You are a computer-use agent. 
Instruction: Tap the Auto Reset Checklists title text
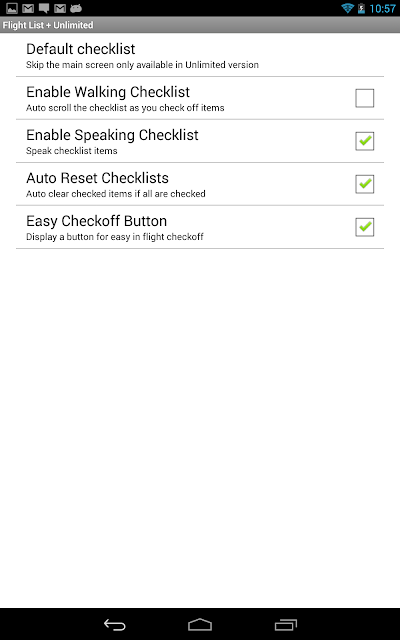click(x=97, y=178)
